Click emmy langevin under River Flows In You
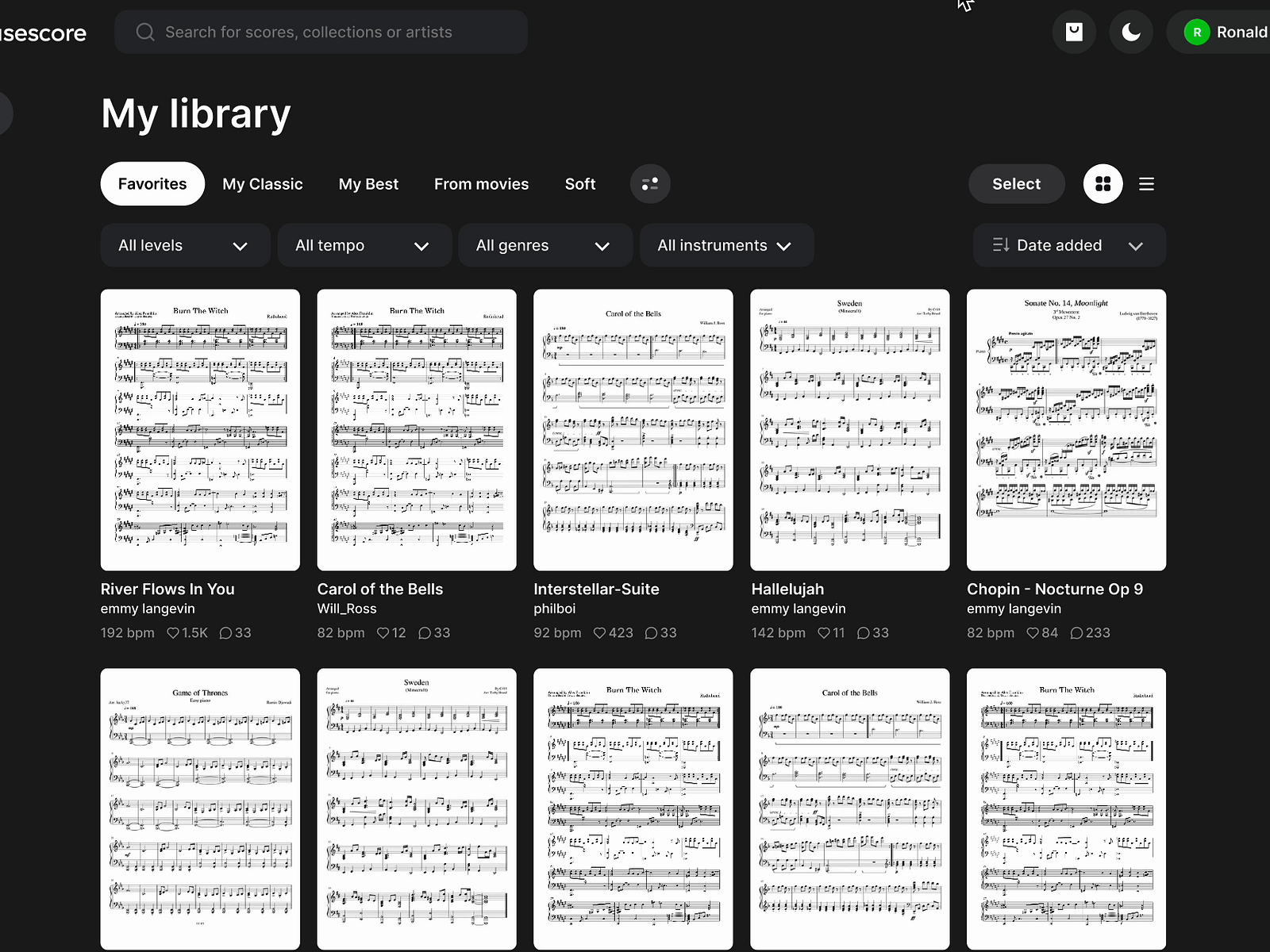Viewport: 1270px width, 952px height. pyautogui.click(x=148, y=609)
